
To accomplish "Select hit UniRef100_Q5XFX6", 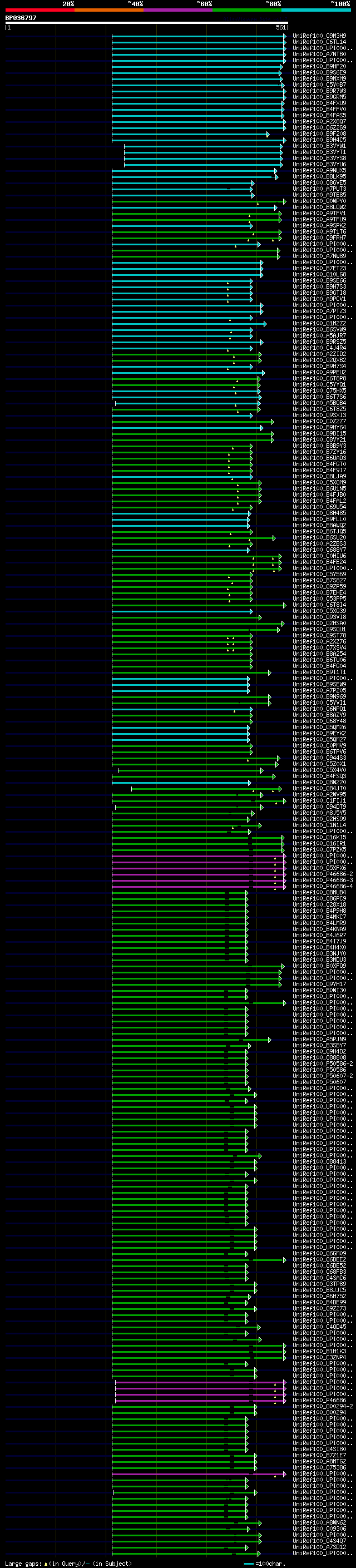I will (319, 868).
